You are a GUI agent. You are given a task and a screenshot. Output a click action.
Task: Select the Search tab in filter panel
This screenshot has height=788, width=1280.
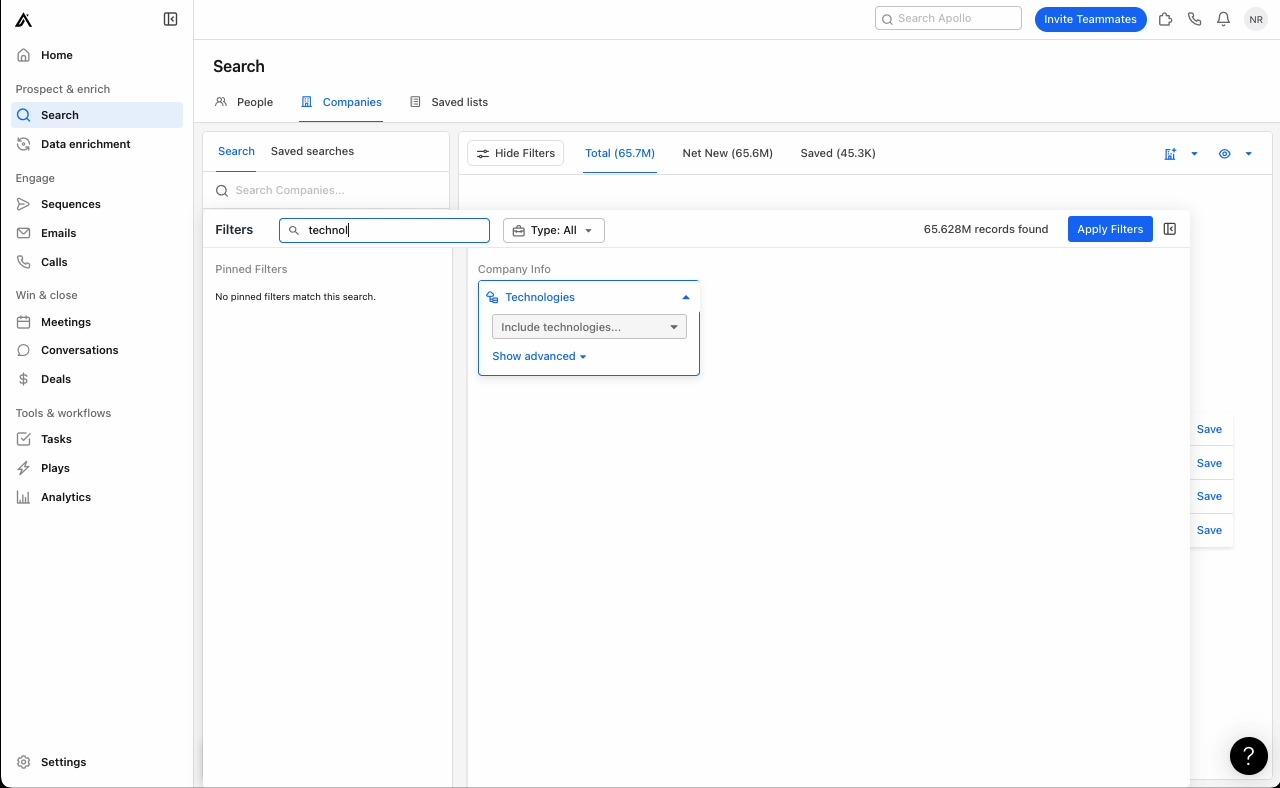click(236, 151)
